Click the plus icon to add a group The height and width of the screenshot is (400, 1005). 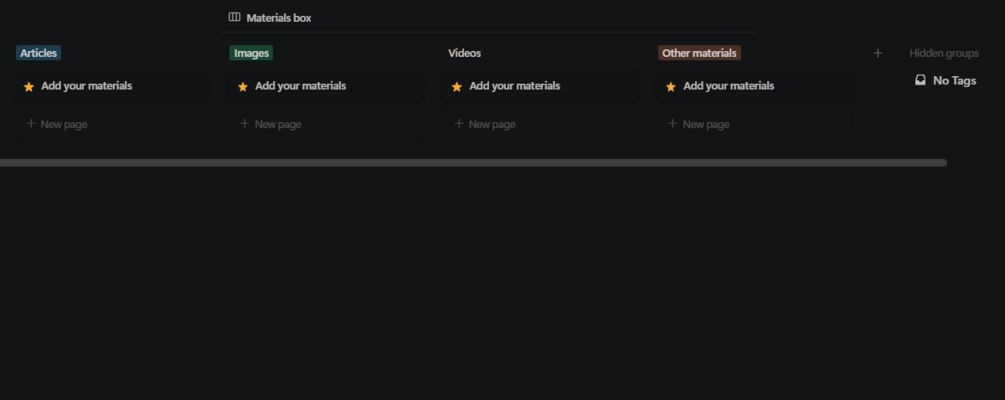coord(878,53)
